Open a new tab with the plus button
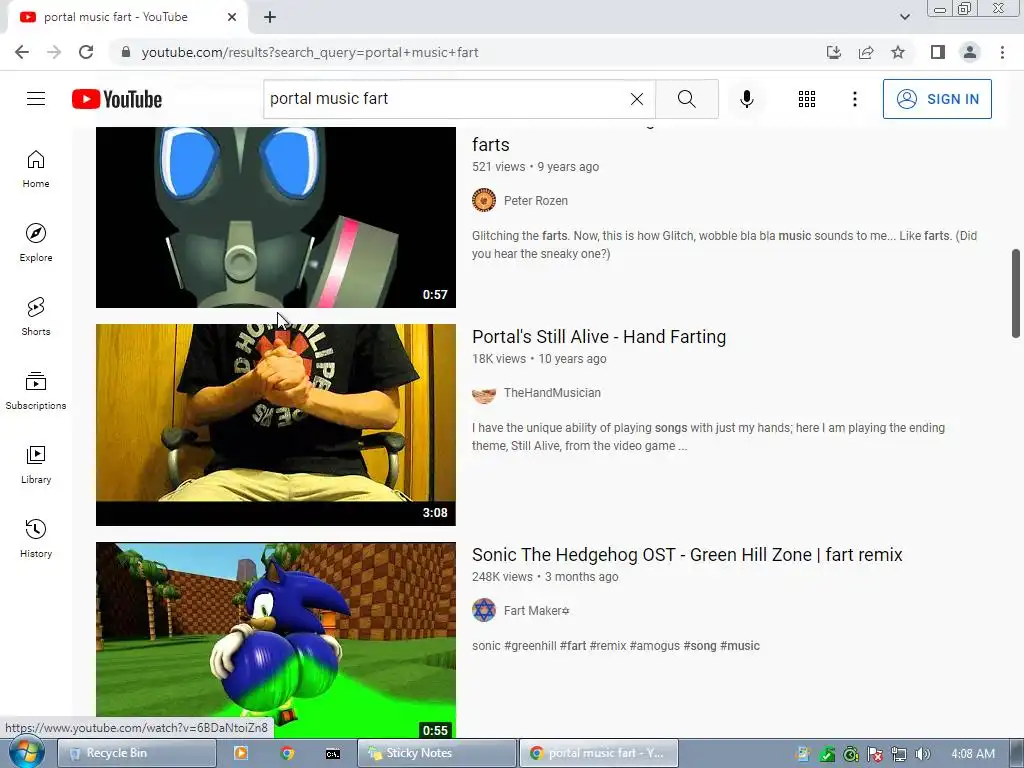This screenshot has width=1024, height=768. [270, 18]
